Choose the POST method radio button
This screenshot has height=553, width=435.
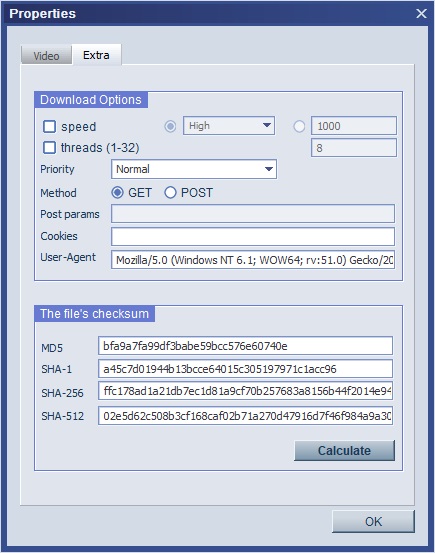point(170,193)
